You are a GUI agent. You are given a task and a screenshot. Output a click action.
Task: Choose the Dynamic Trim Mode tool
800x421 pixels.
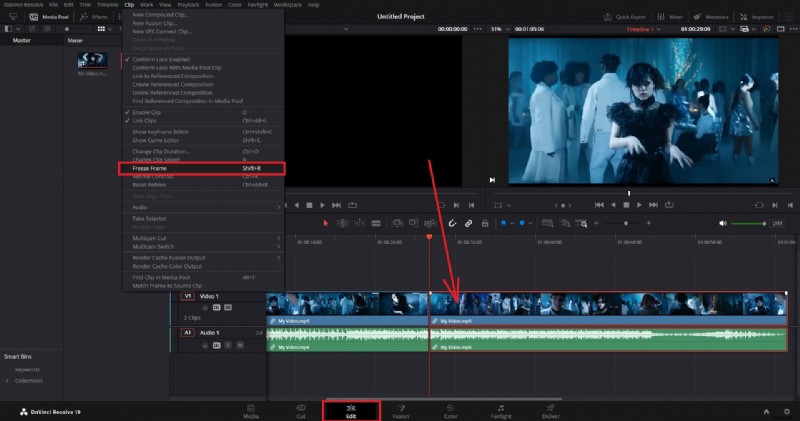[x=359, y=223]
